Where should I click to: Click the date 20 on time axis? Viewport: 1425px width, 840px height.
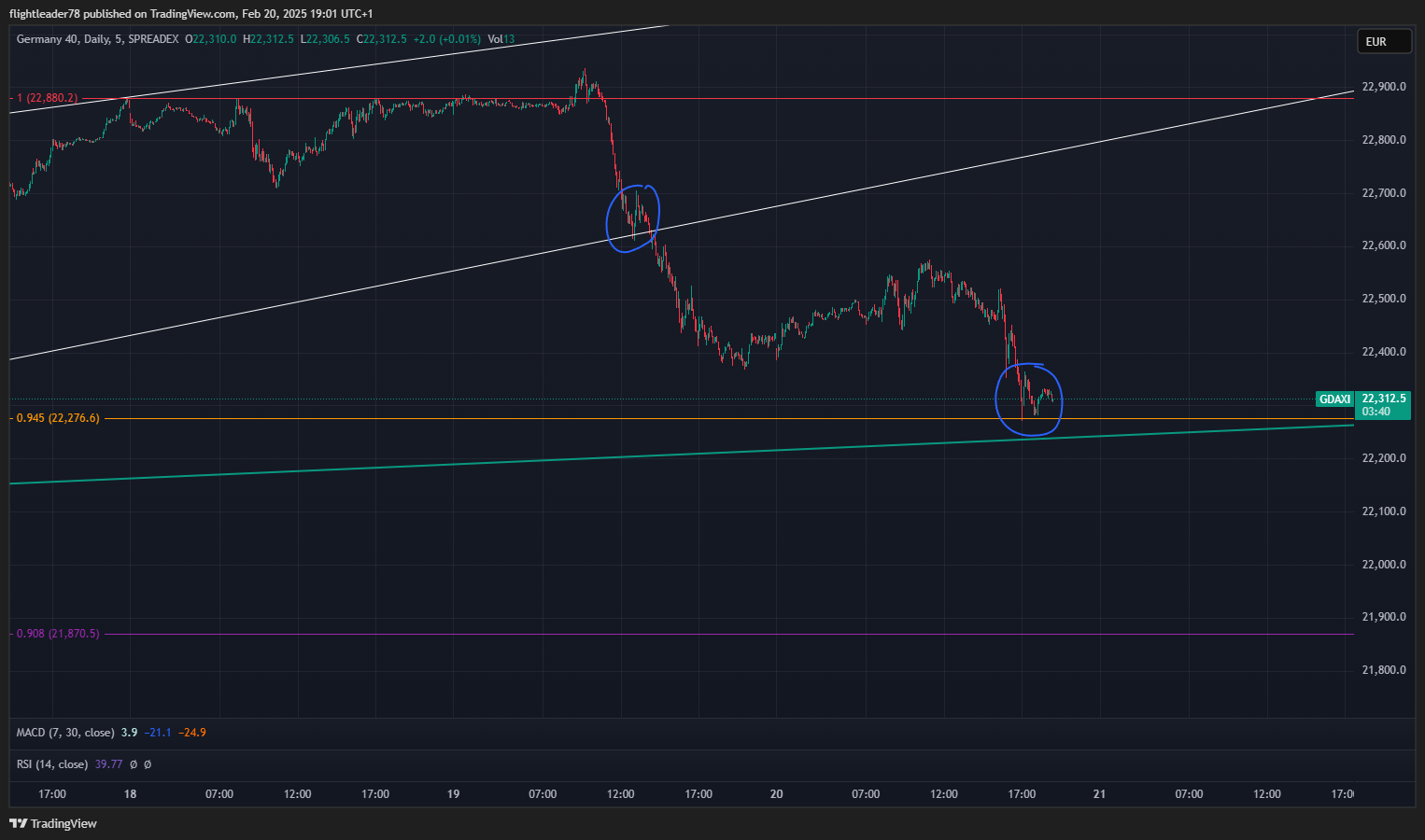pyautogui.click(x=776, y=794)
